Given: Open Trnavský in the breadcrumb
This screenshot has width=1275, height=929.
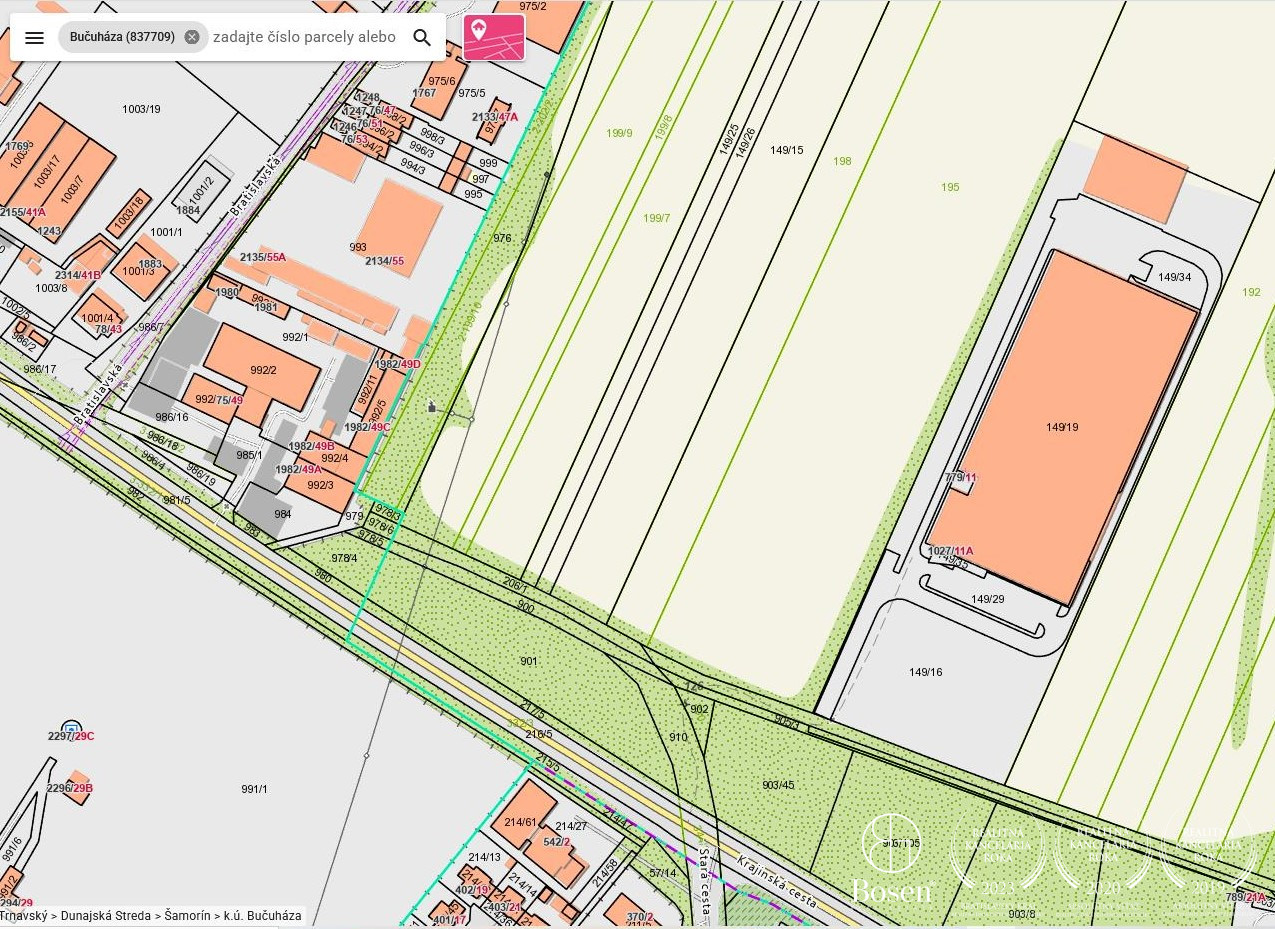Looking at the screenshot, I should [x=28, y=916].
